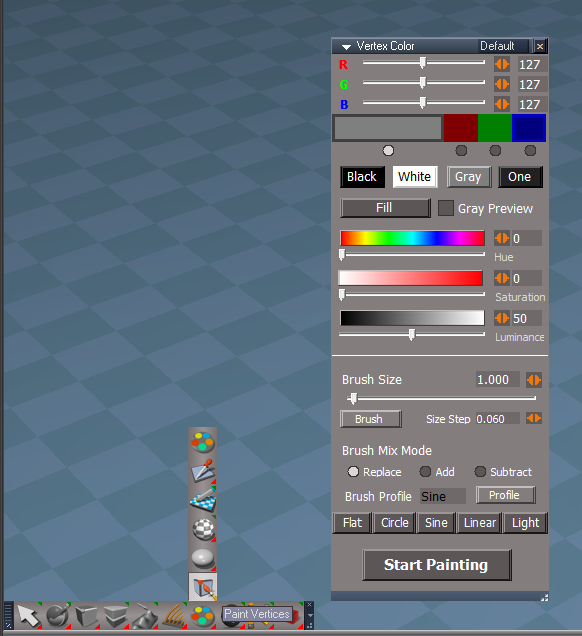
Task: Choose the Linear brush profile tab
Action: pyautogui.click(x=479, y=523)
